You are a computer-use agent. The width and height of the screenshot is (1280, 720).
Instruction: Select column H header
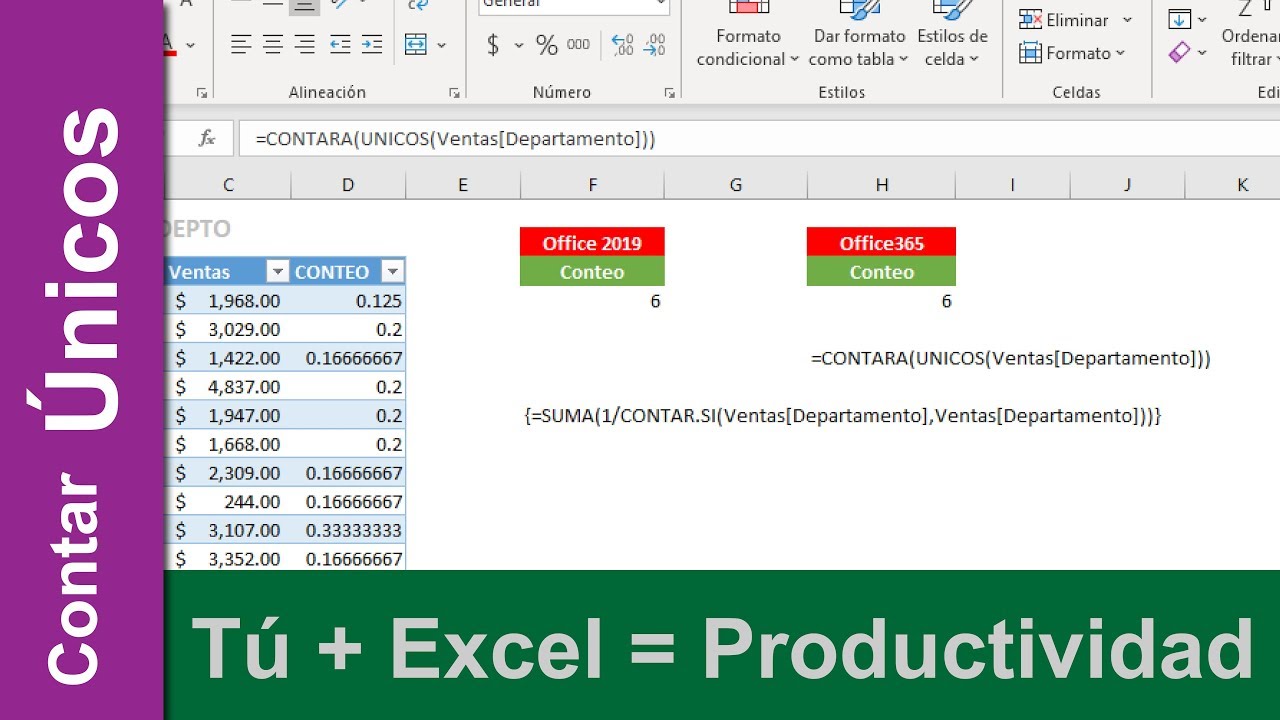[x=881, y=184]
